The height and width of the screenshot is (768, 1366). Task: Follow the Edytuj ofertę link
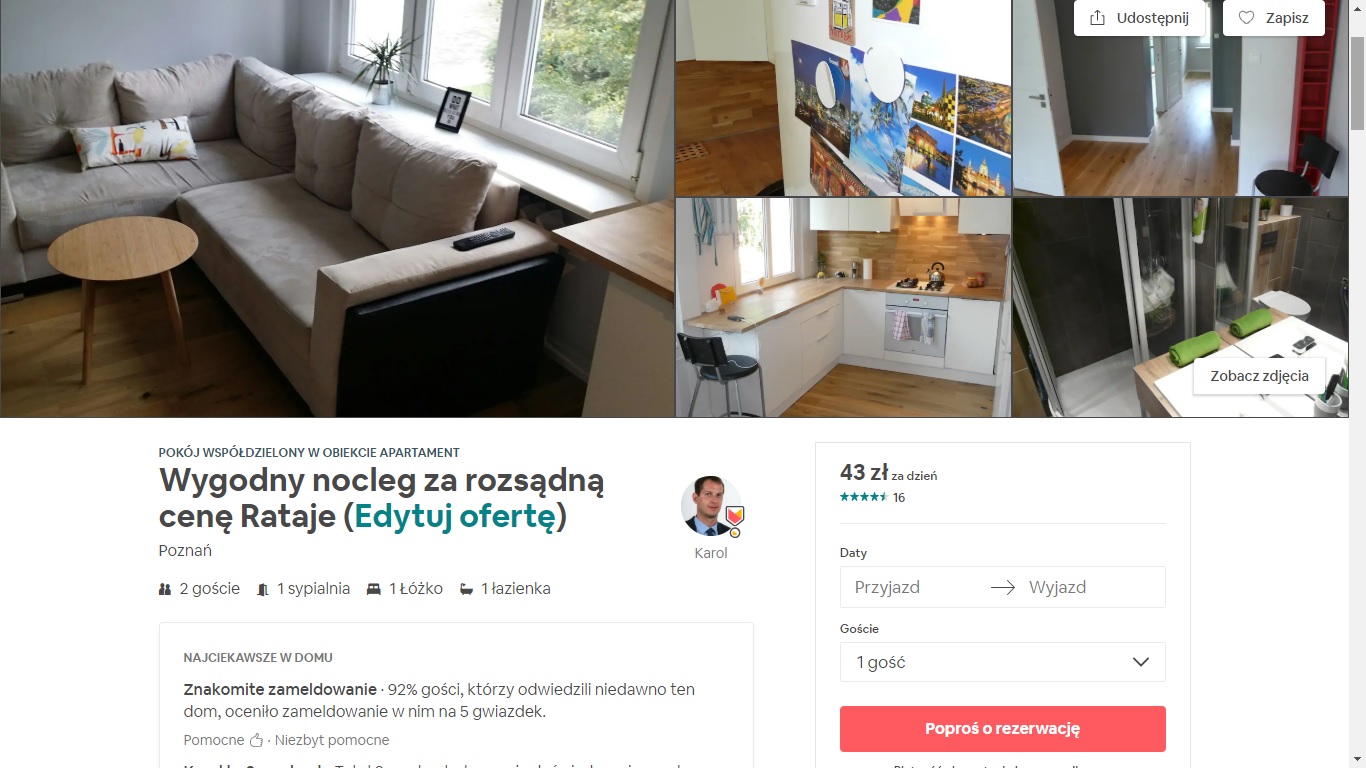456,516
